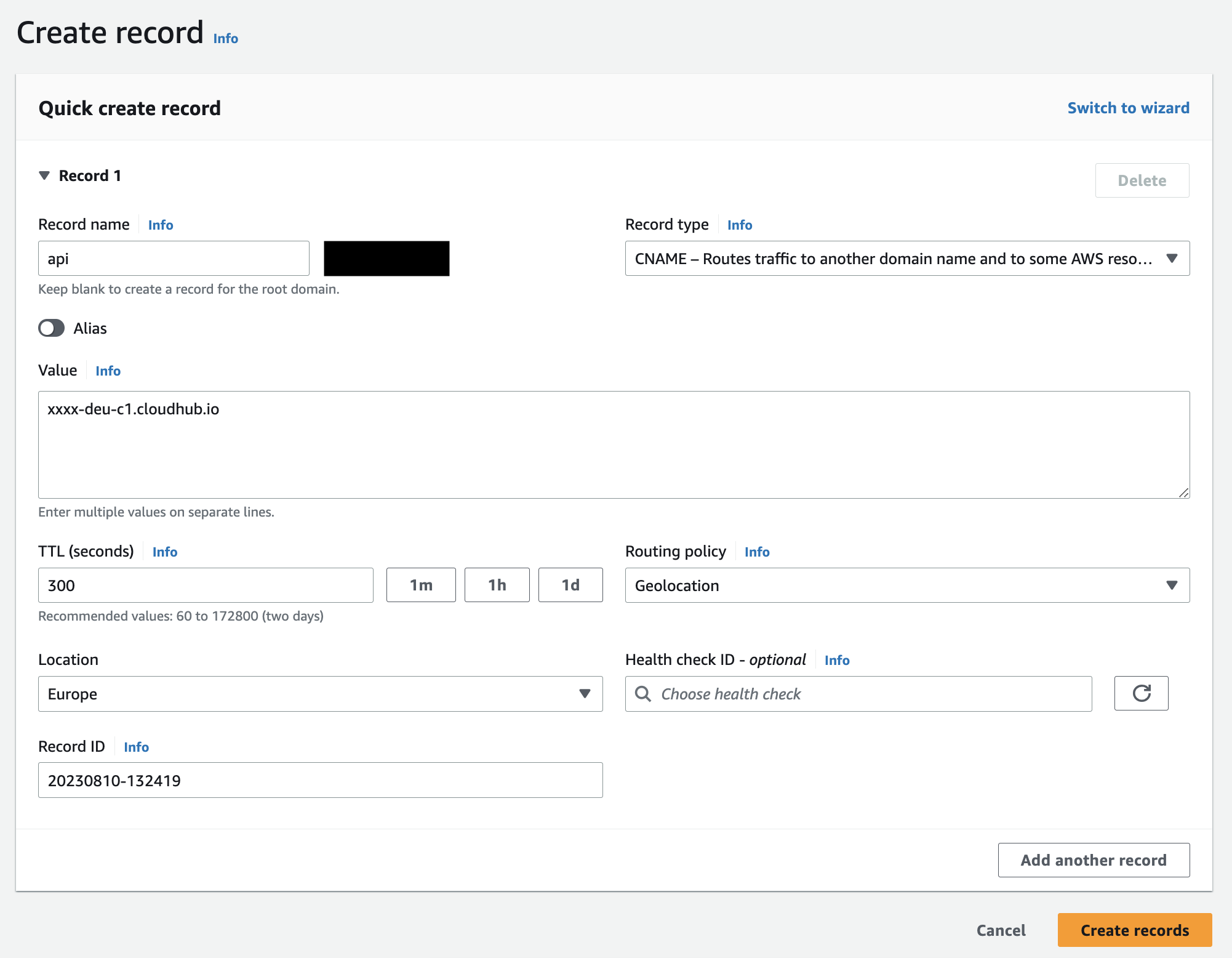Click into the Value text area
The width and height of the screenshot is (1232, 958).
click(613, 445)
